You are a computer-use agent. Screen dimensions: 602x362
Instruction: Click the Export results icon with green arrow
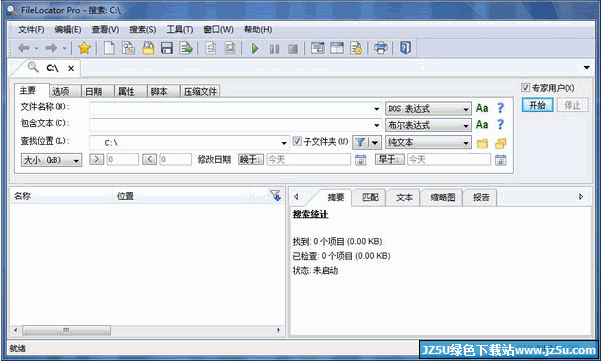pyautogui.click(x=186, y=48)
